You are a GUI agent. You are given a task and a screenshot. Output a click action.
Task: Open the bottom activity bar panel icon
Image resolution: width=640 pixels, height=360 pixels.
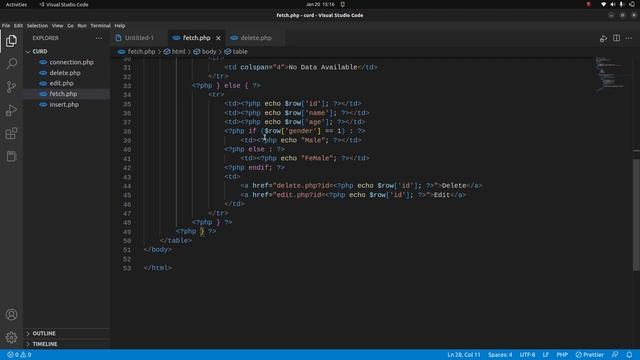coord(11,156)
